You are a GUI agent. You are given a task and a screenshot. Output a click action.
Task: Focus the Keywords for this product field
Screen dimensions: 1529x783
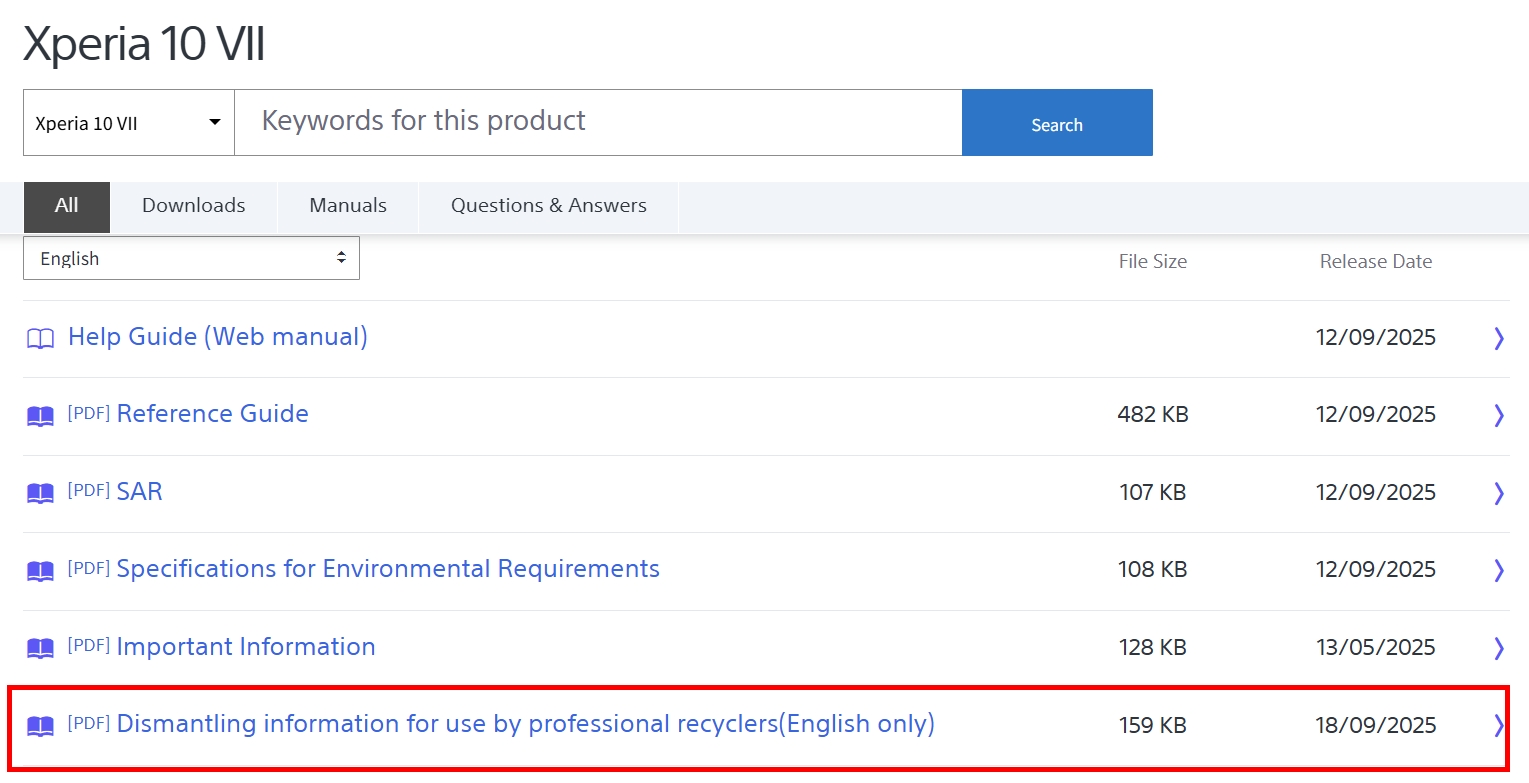[598, 123]
